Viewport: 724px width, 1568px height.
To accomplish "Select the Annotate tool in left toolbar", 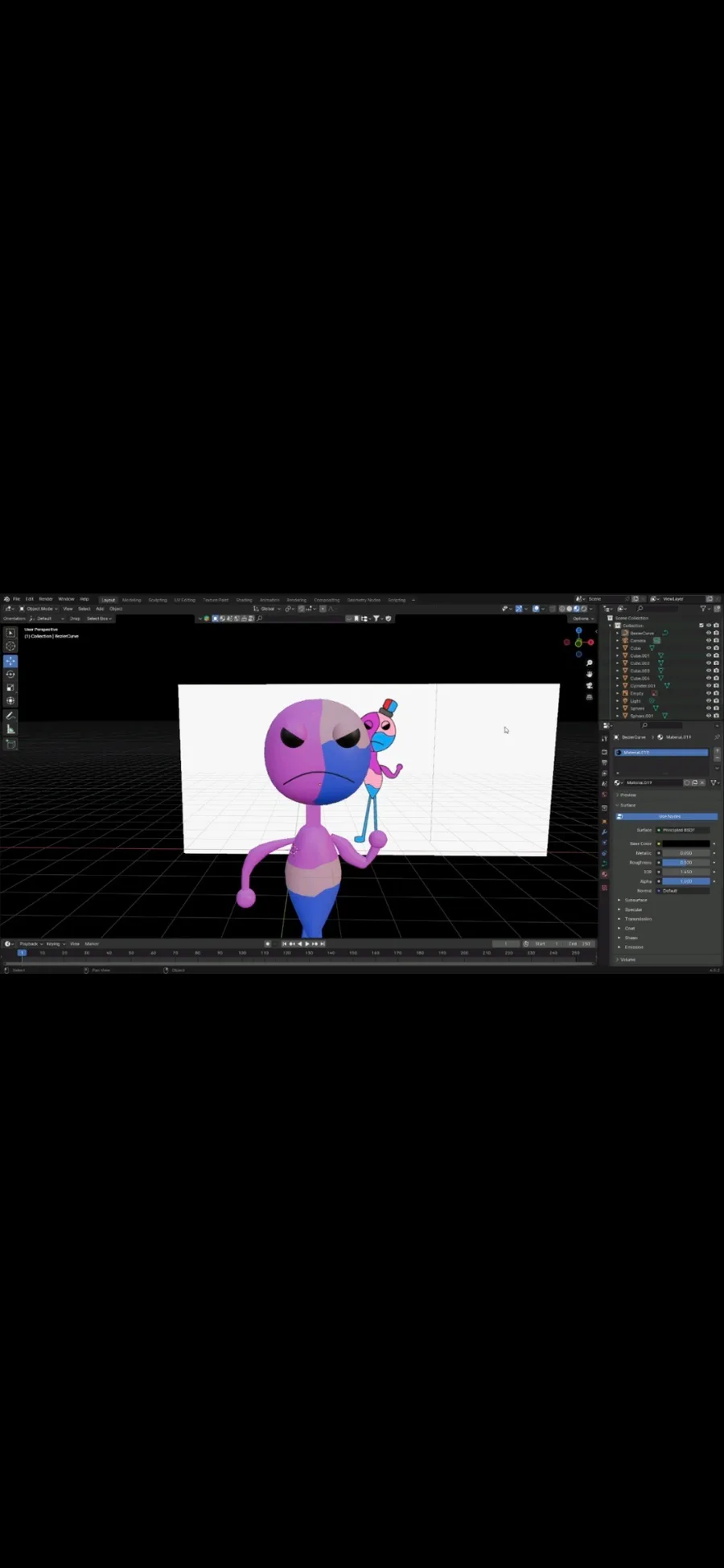I will click(x=10, y=716).
